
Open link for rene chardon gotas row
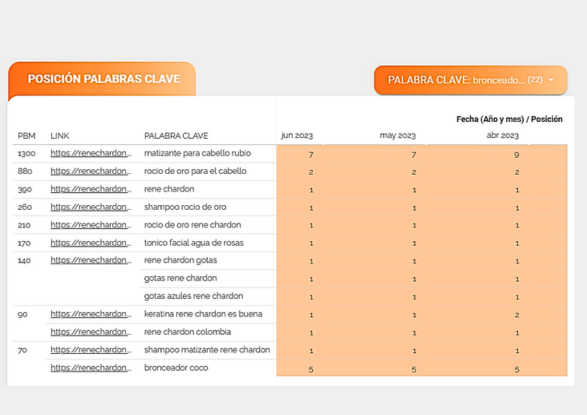[x=91, y=260]
